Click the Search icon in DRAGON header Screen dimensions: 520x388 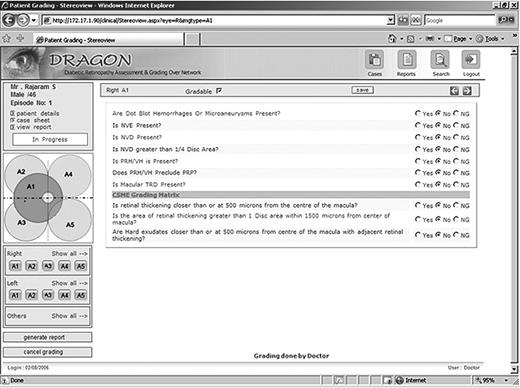point(440,60)
